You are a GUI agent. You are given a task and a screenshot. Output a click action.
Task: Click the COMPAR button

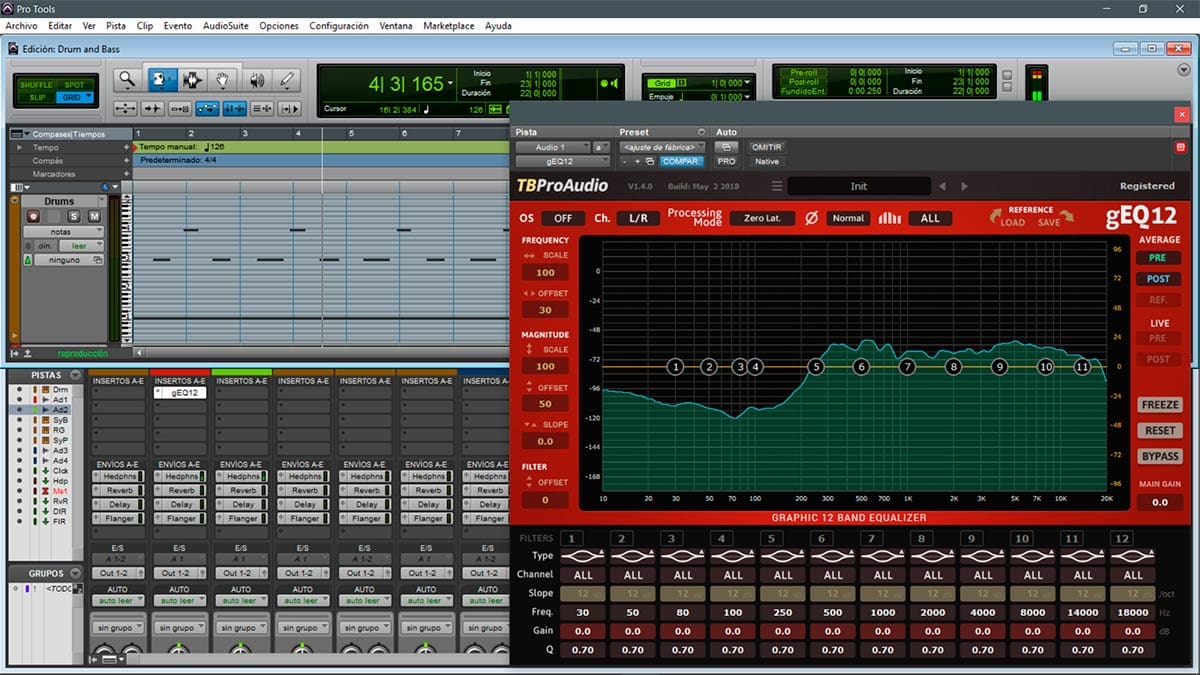coord(681,161)
